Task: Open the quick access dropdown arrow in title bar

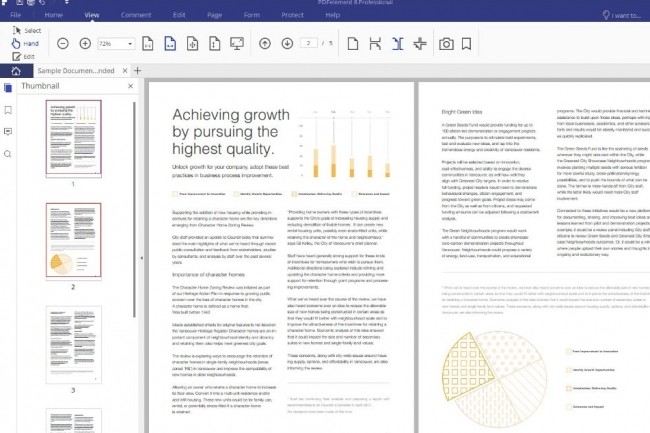Action: coord(66,2)
